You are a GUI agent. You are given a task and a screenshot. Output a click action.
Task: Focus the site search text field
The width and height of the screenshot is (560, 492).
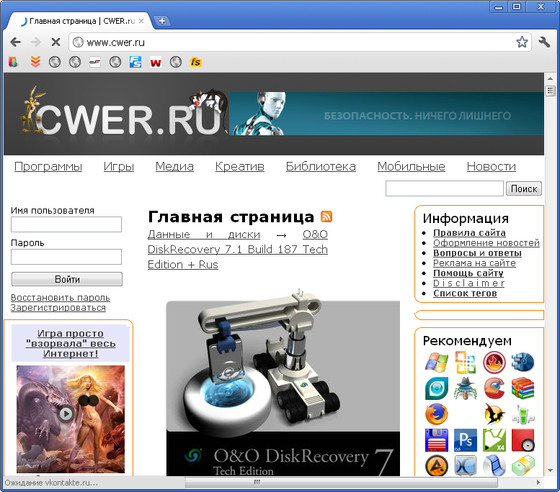444,189
